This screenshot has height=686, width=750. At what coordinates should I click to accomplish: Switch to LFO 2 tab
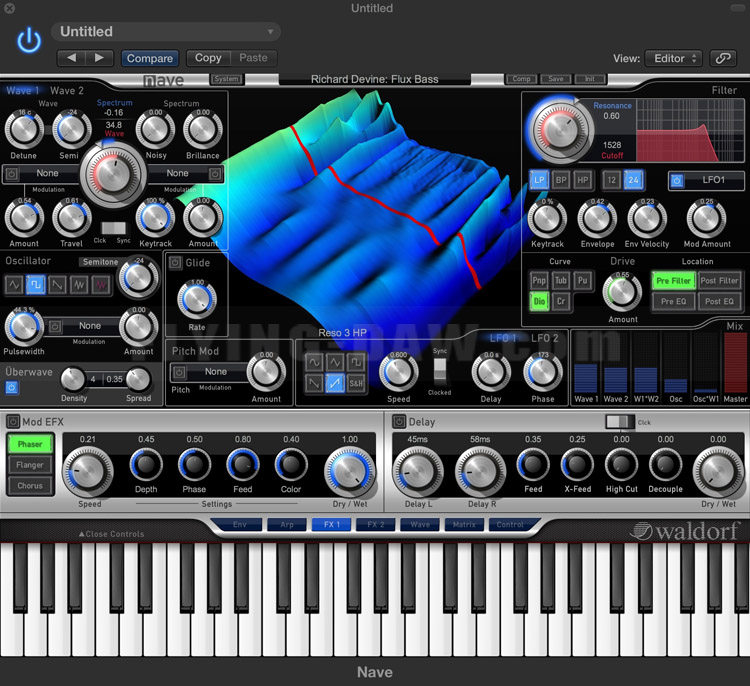point(544,338)
